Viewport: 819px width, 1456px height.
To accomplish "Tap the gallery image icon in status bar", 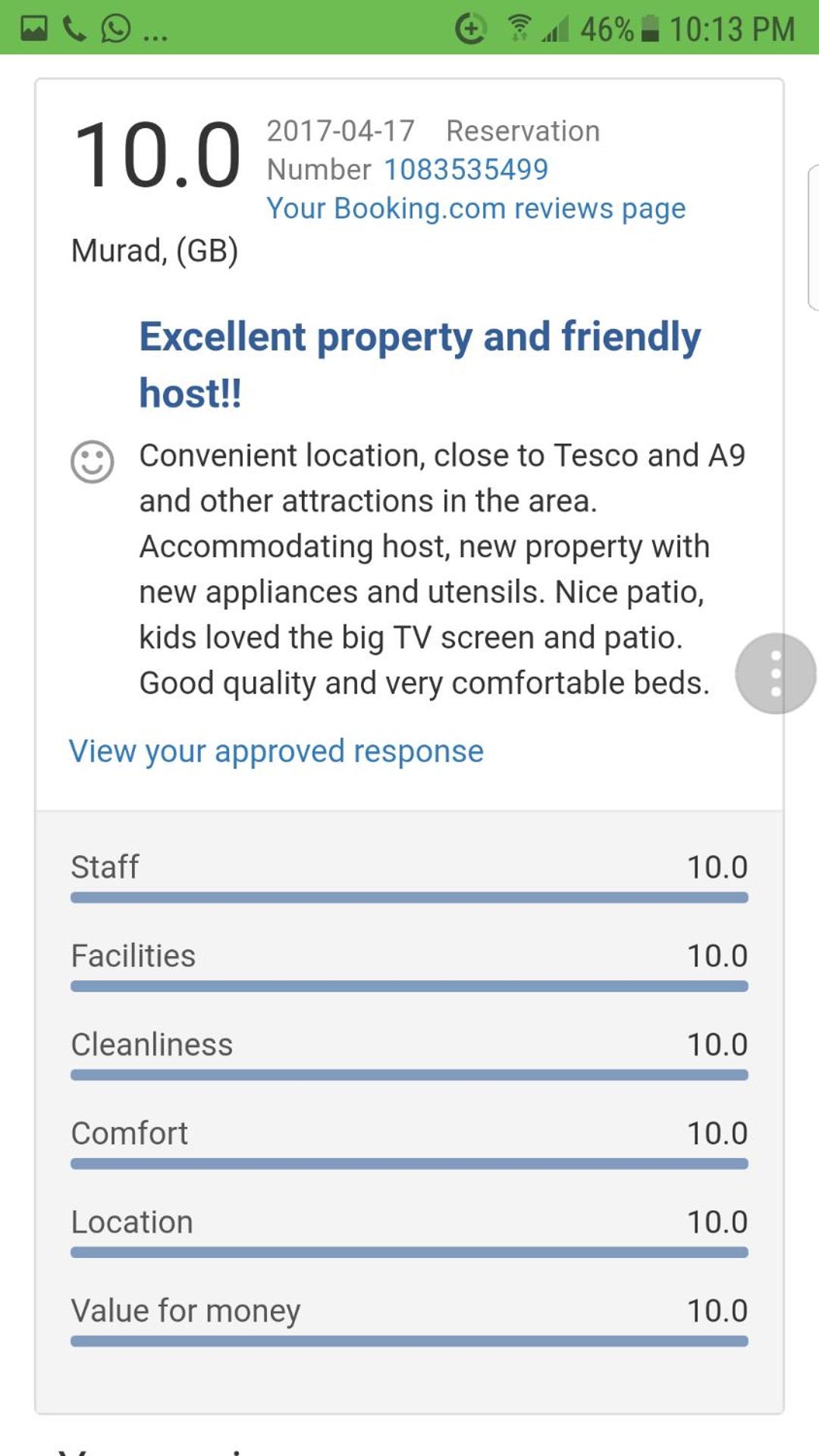I will (33, 29).
